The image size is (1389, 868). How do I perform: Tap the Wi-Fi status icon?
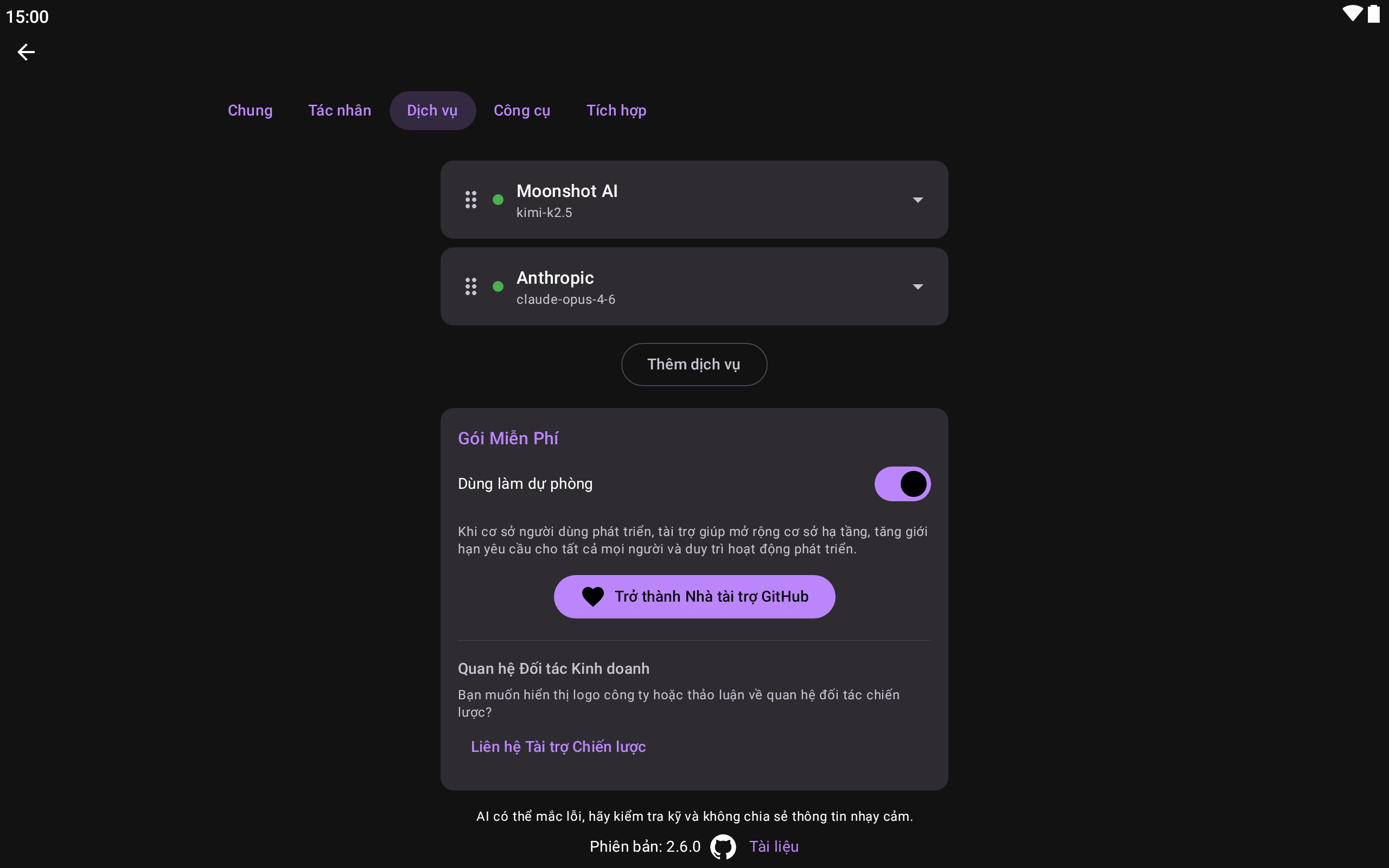1353,14
